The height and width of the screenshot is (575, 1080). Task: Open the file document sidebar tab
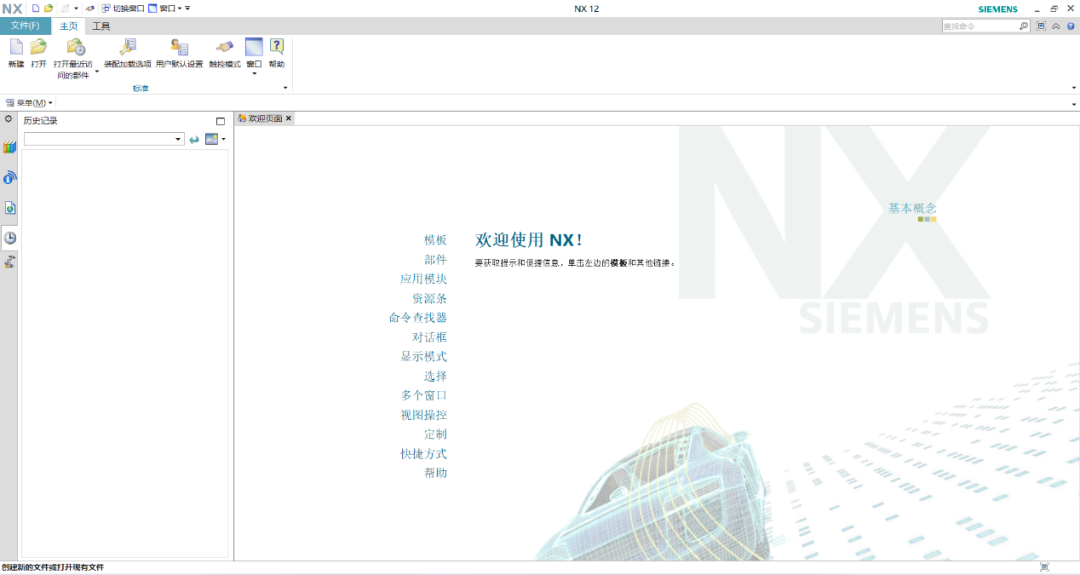[10, 207]
